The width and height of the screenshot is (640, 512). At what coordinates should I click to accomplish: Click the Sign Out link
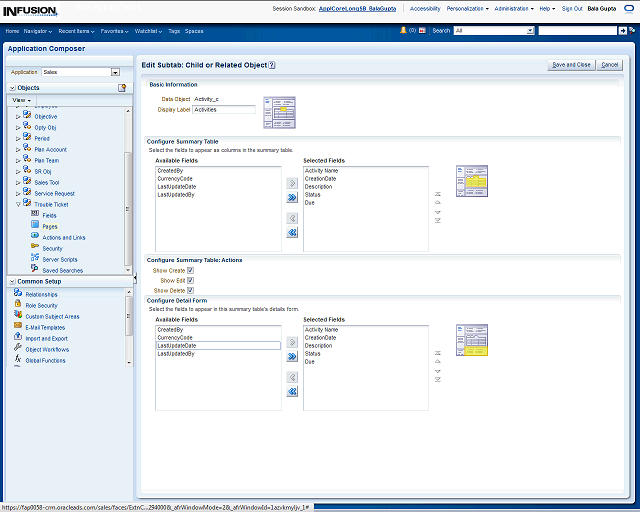point(572,8)
